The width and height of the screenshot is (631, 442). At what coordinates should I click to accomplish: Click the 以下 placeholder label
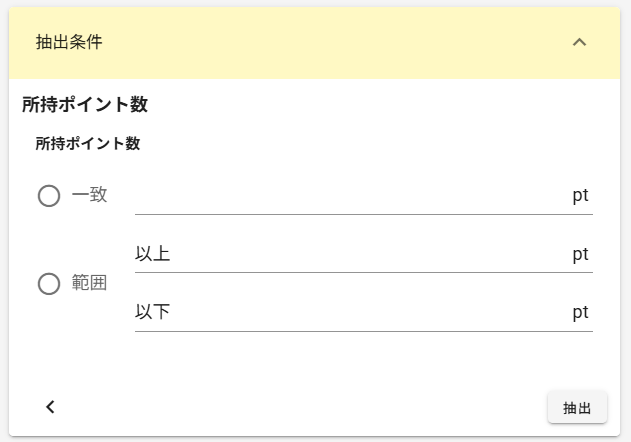(153, 313)
